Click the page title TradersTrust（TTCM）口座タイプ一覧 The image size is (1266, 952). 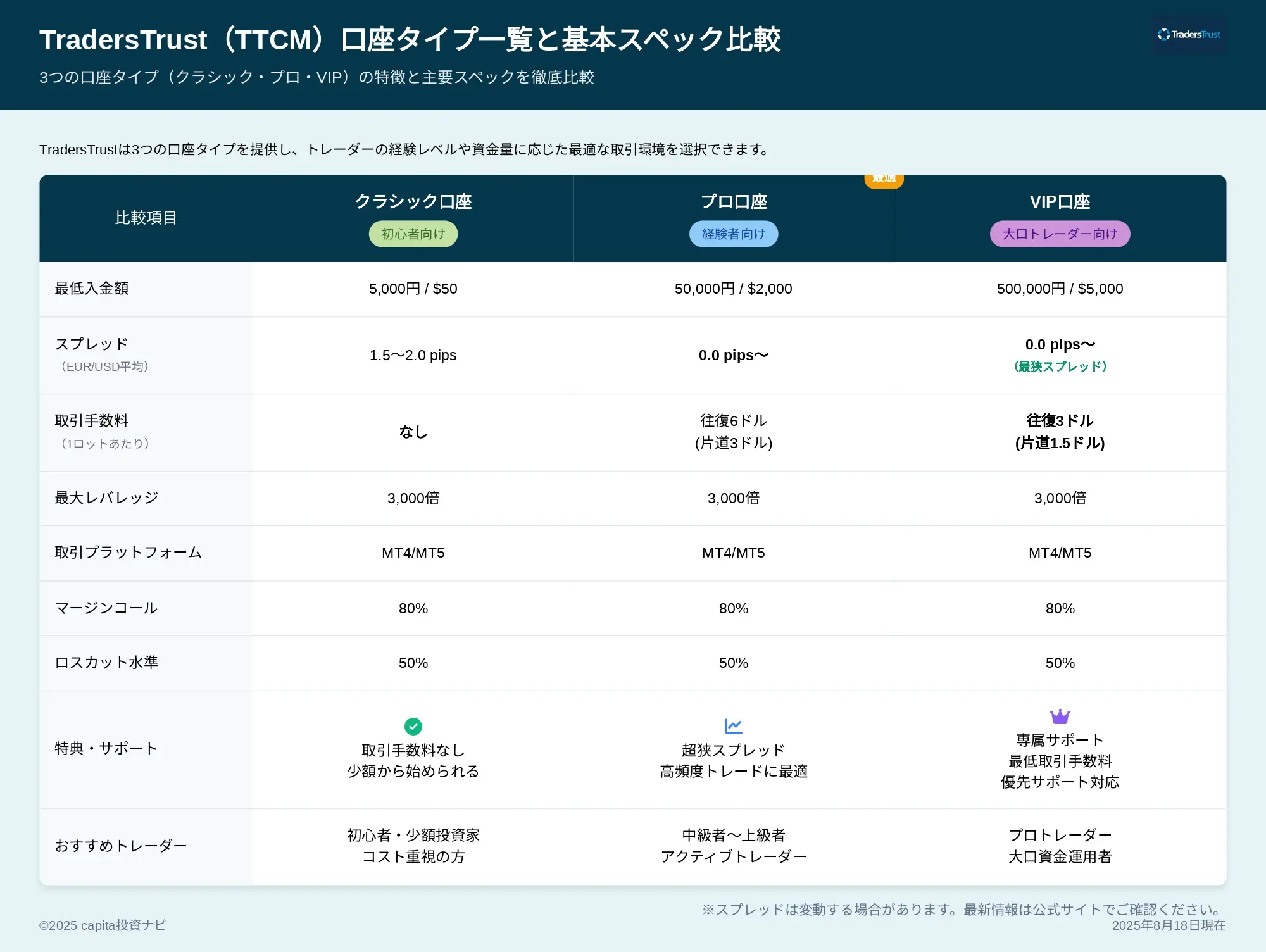(x=410, y=39)
